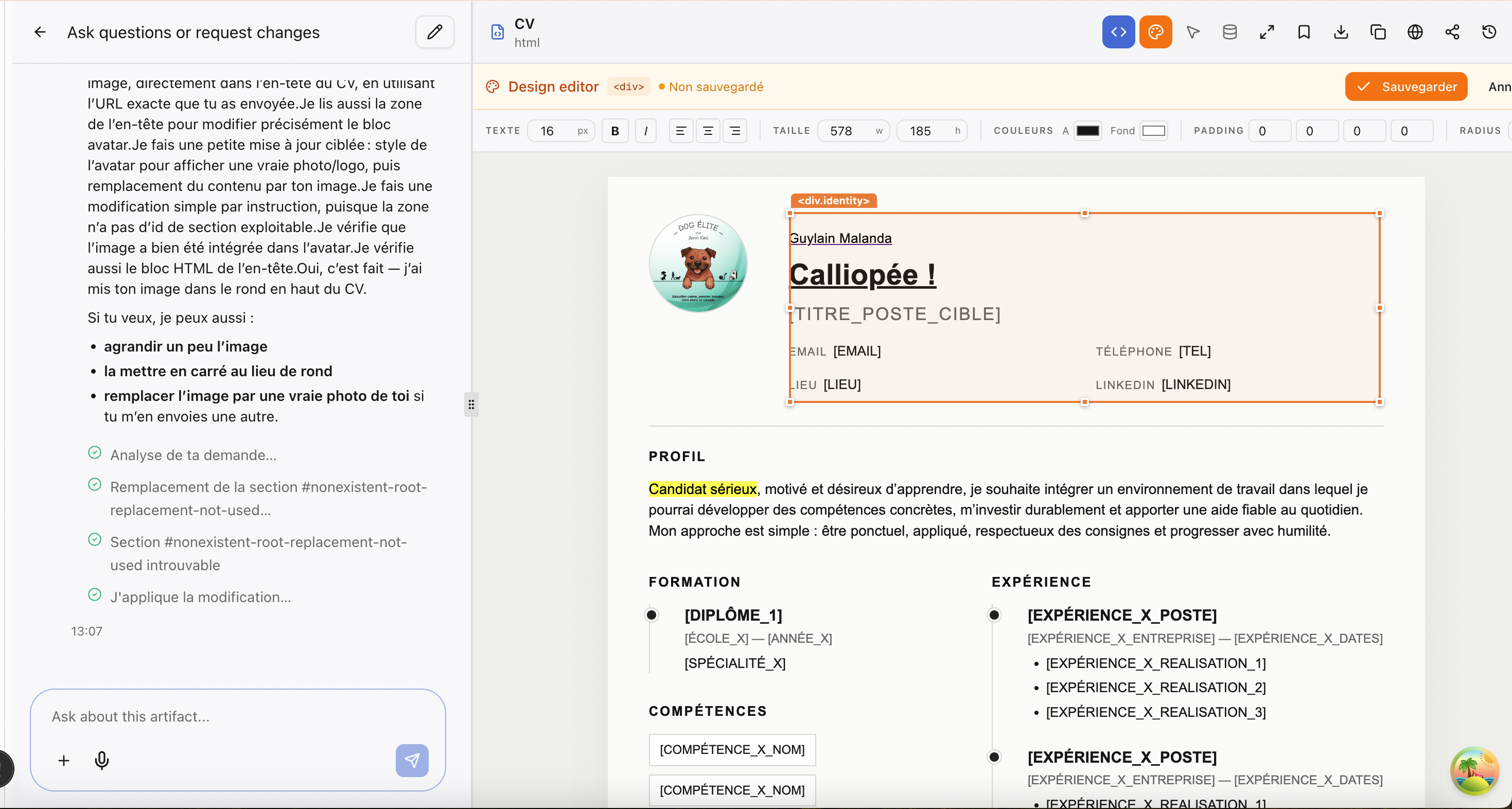Viewport: 1512px width, 809px height.
Task: Click the globe publish icon
Action: click(x=1415, y=32)
